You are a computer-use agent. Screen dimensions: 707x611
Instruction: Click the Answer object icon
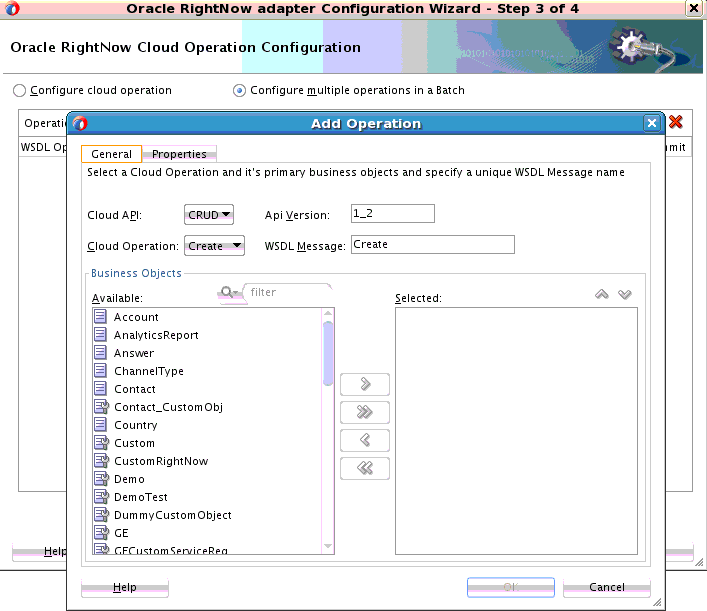click(x=101, y=353)
